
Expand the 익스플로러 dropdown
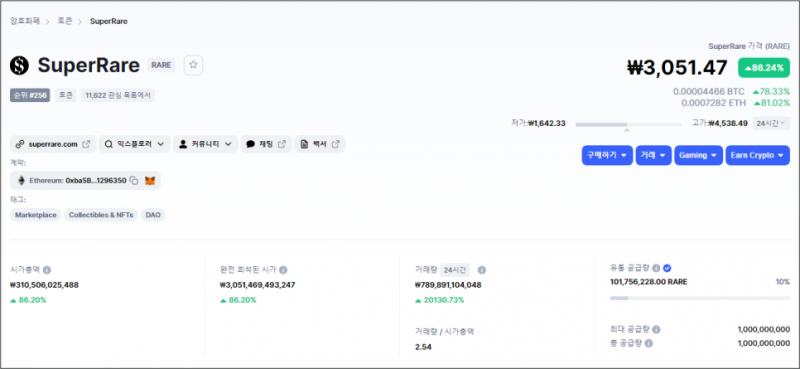click(134, 144)
